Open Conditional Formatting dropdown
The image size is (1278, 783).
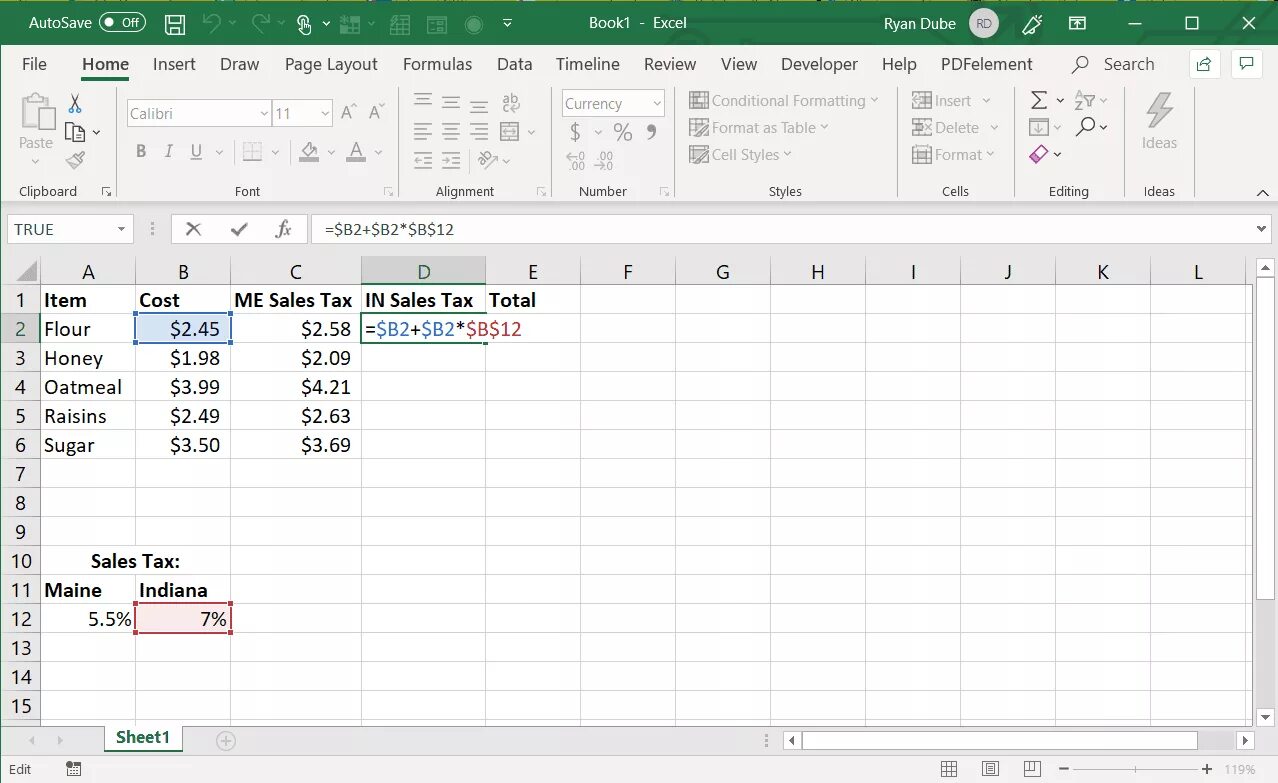click(x=784, y=100)
